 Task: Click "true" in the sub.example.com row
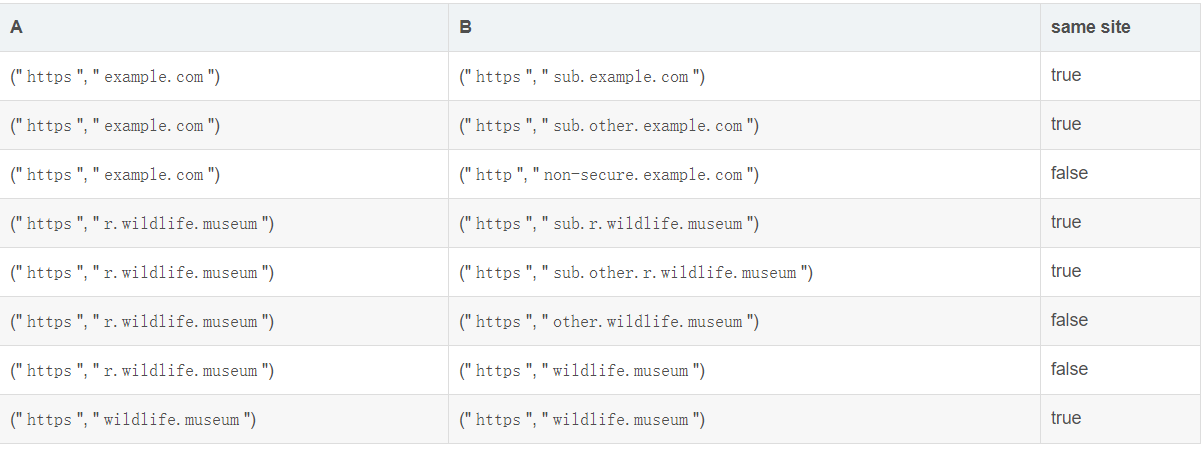coord(1066,75)
